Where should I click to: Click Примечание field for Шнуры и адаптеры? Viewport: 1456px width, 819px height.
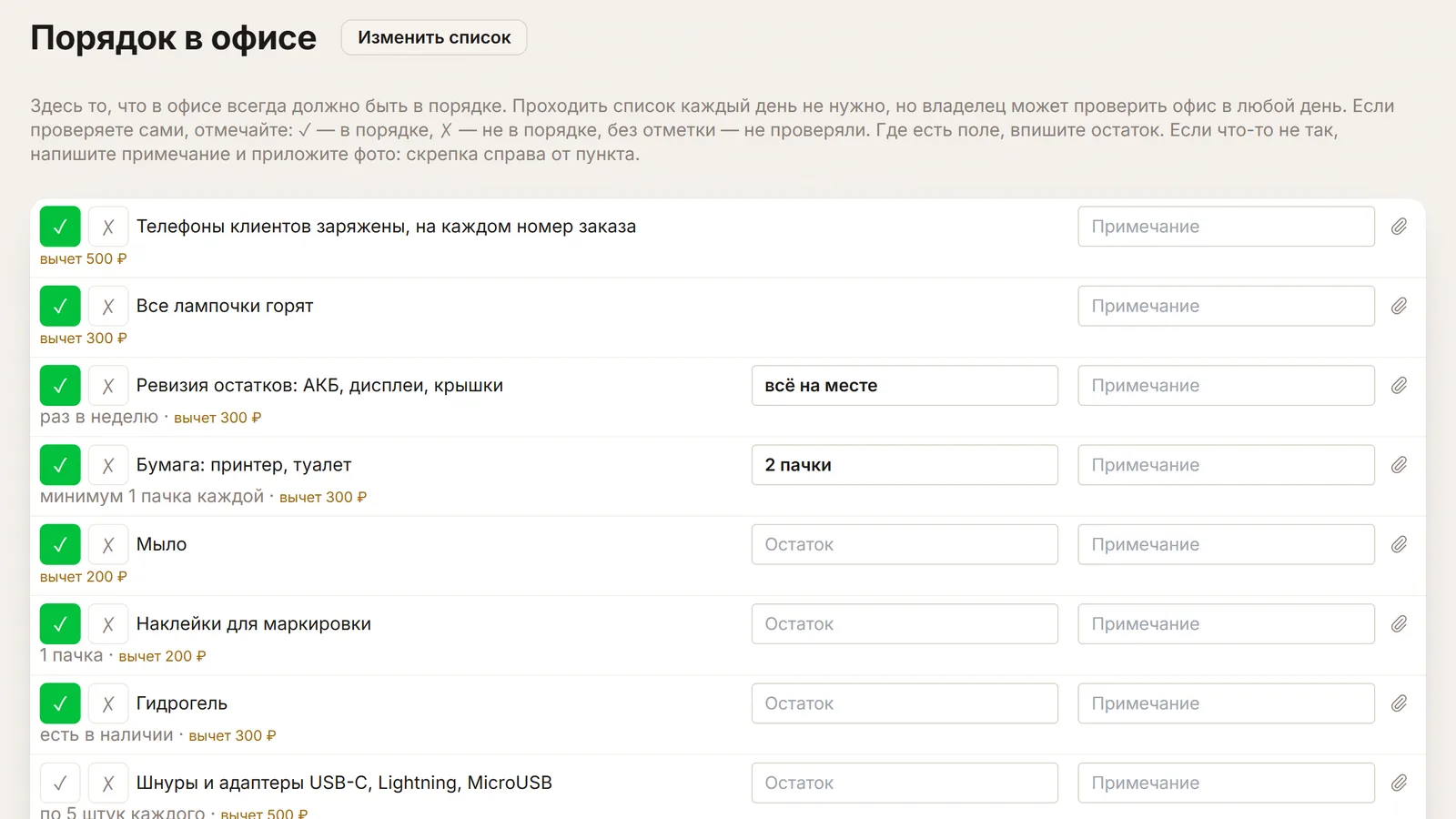pyautogui.click(x=1226, y=783)
